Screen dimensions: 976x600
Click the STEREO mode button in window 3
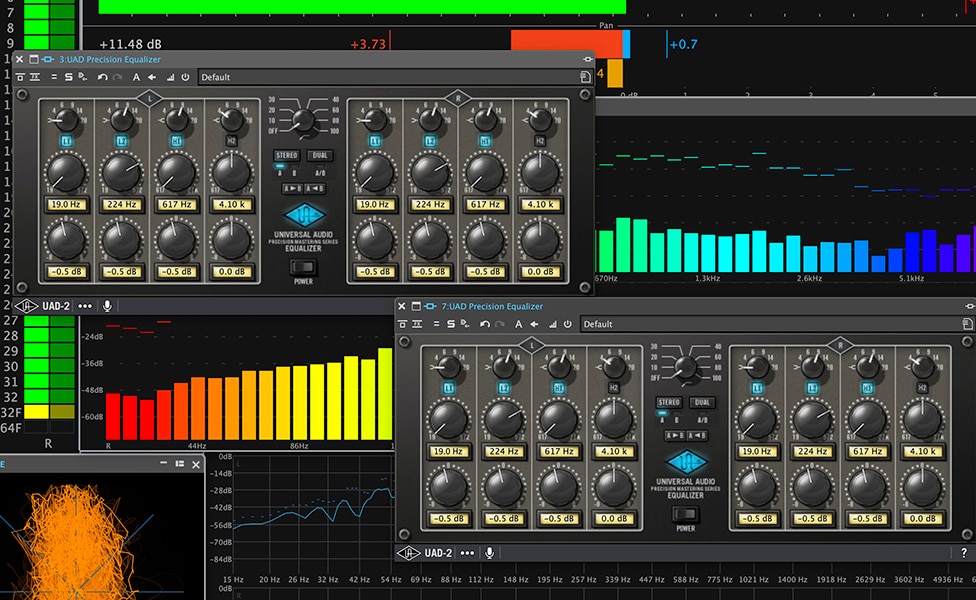(286, 156)
